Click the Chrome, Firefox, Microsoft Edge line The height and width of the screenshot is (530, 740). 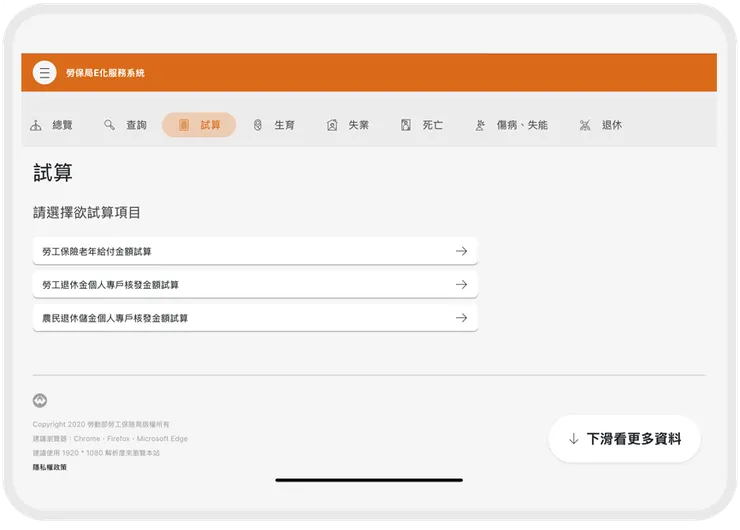(110, 438)
